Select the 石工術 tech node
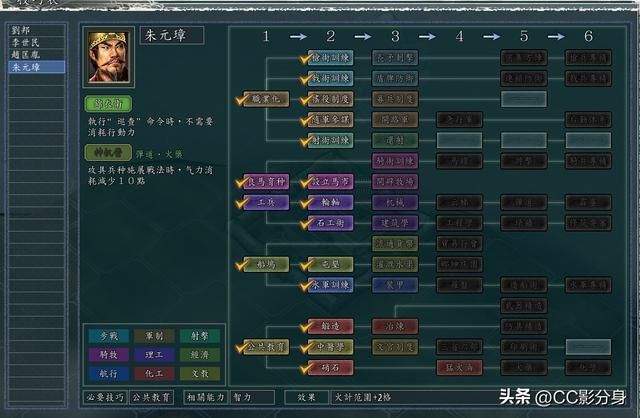The height and width of the screenshot is (418, 640). point(330,223)
